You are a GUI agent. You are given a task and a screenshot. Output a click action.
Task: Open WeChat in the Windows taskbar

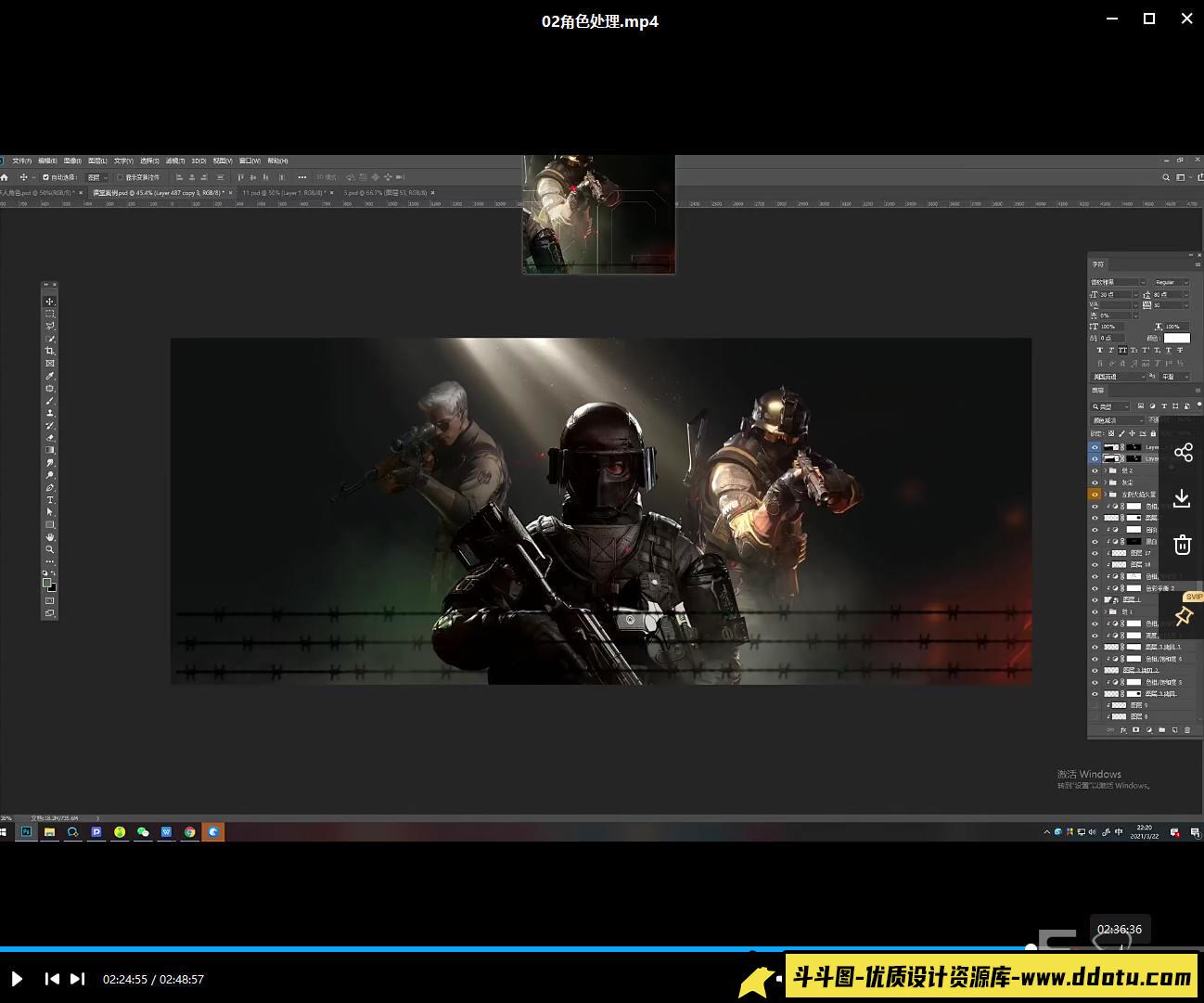point(143,832)
